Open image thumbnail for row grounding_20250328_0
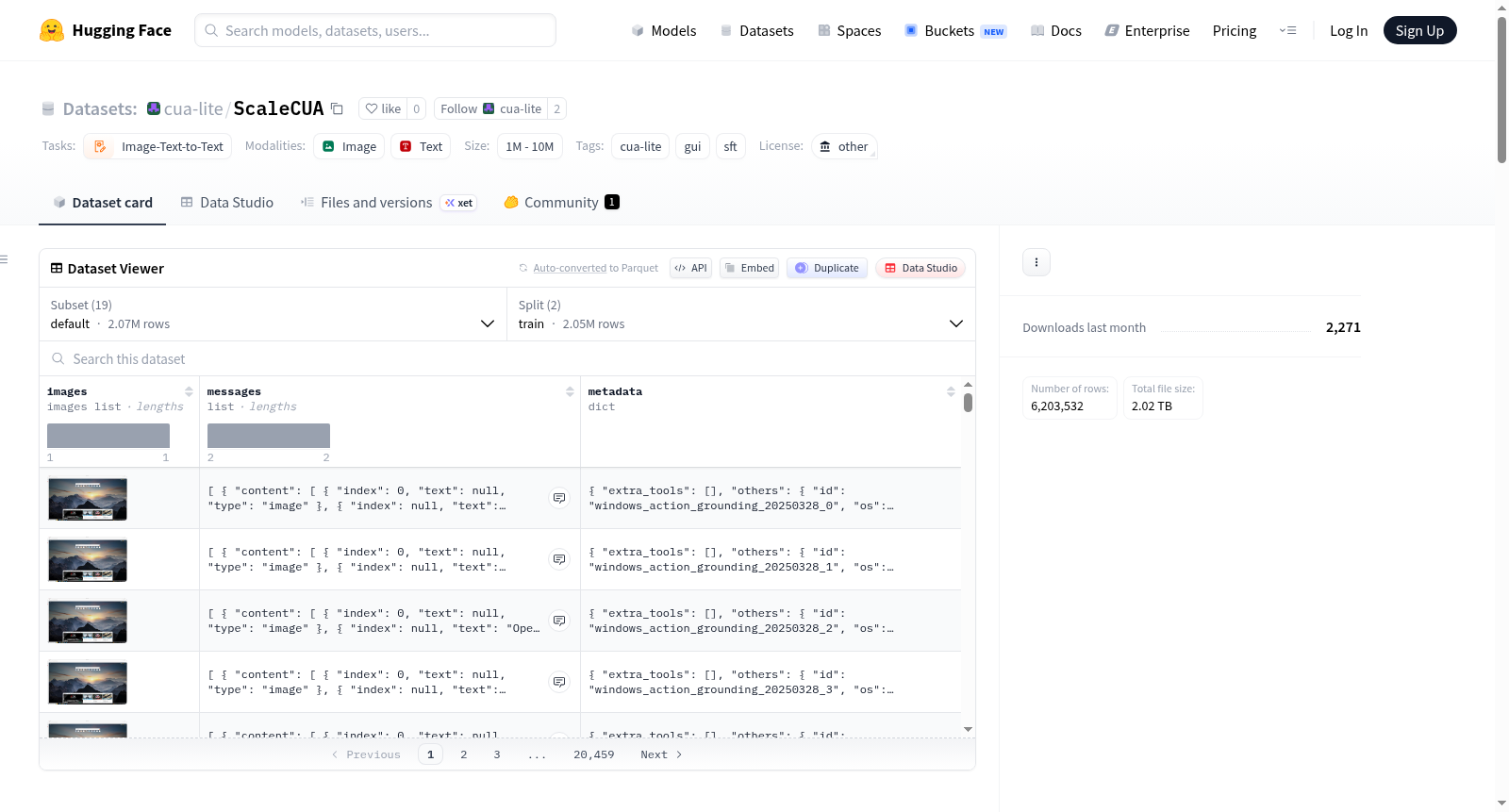Viewport: 1509px width, 812px height. (x=88, y=499)
